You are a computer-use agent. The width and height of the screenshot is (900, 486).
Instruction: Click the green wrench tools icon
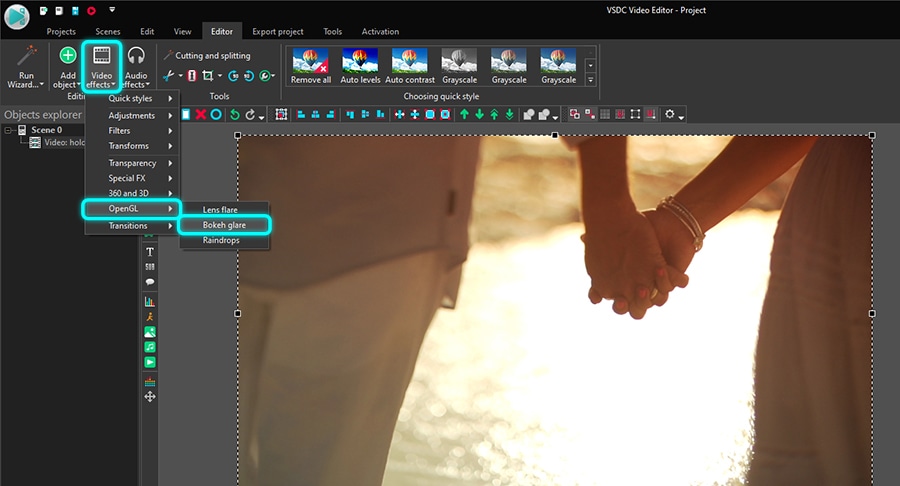click(x=265, y=76)
